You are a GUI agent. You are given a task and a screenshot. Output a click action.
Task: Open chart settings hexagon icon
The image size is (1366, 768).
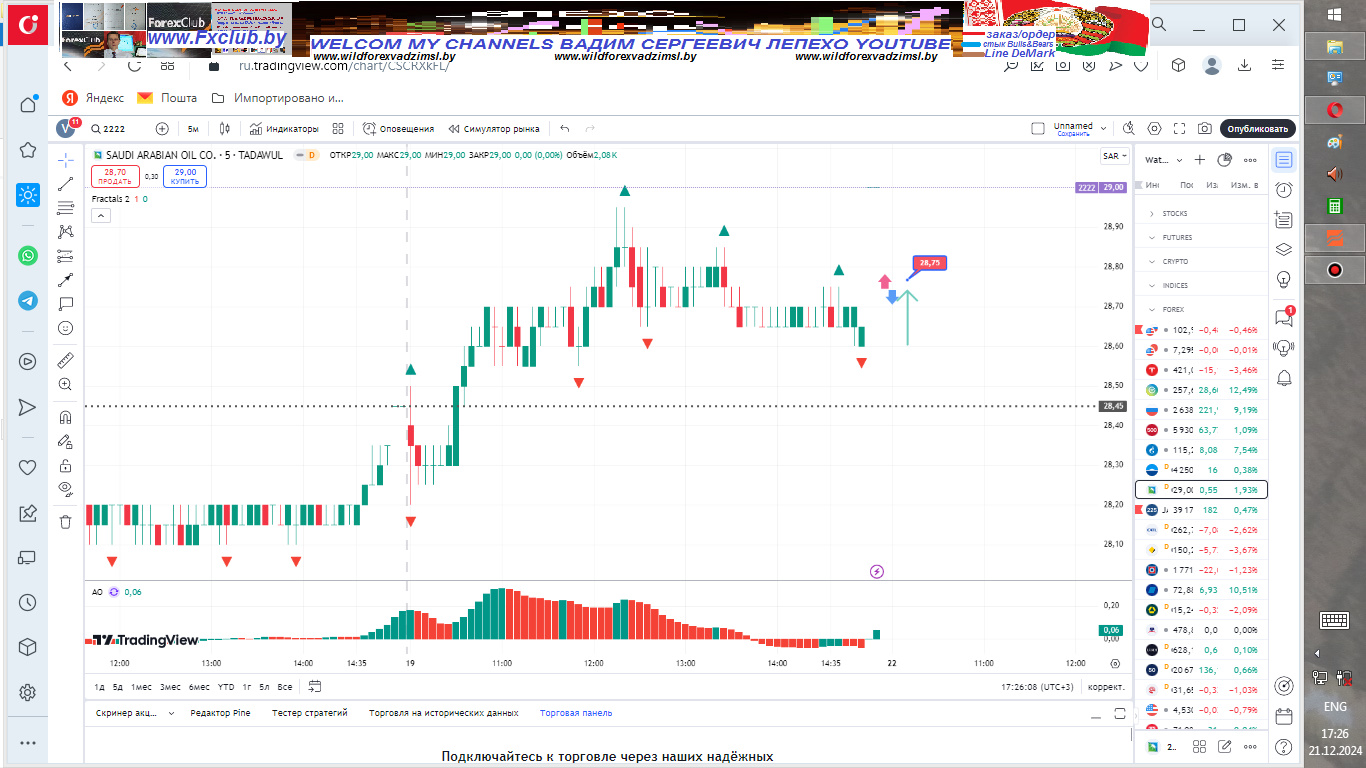point(1155,129)
